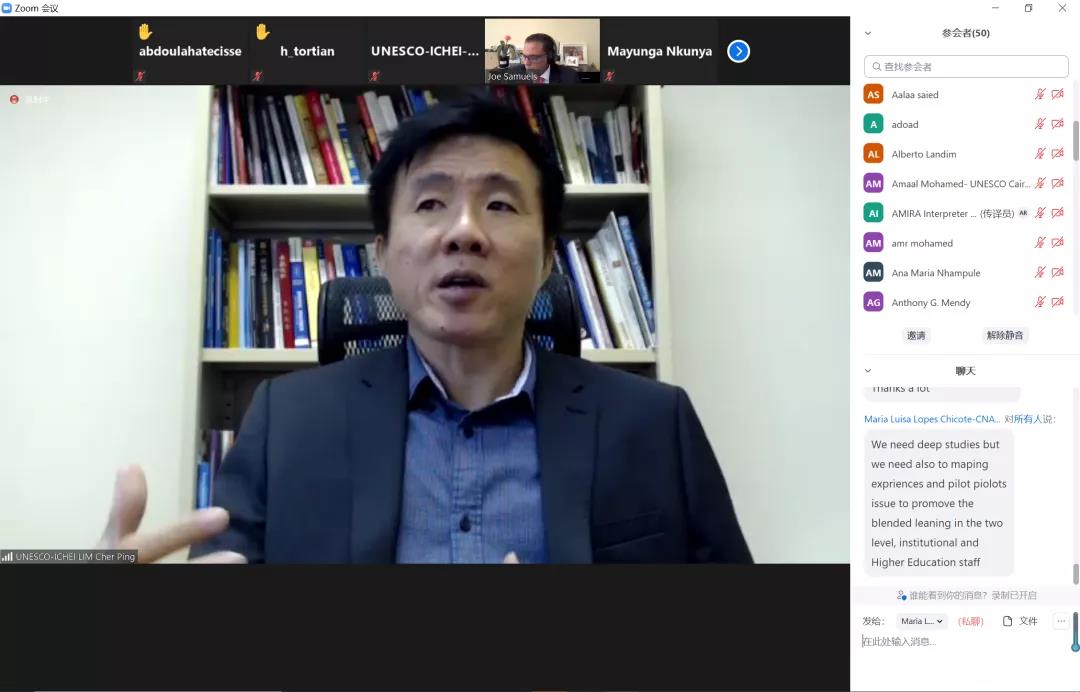The width and height of the screenshot is (1080, 692).
Task: Click the file attachment icon in chat
Action: pos(1008,621)
